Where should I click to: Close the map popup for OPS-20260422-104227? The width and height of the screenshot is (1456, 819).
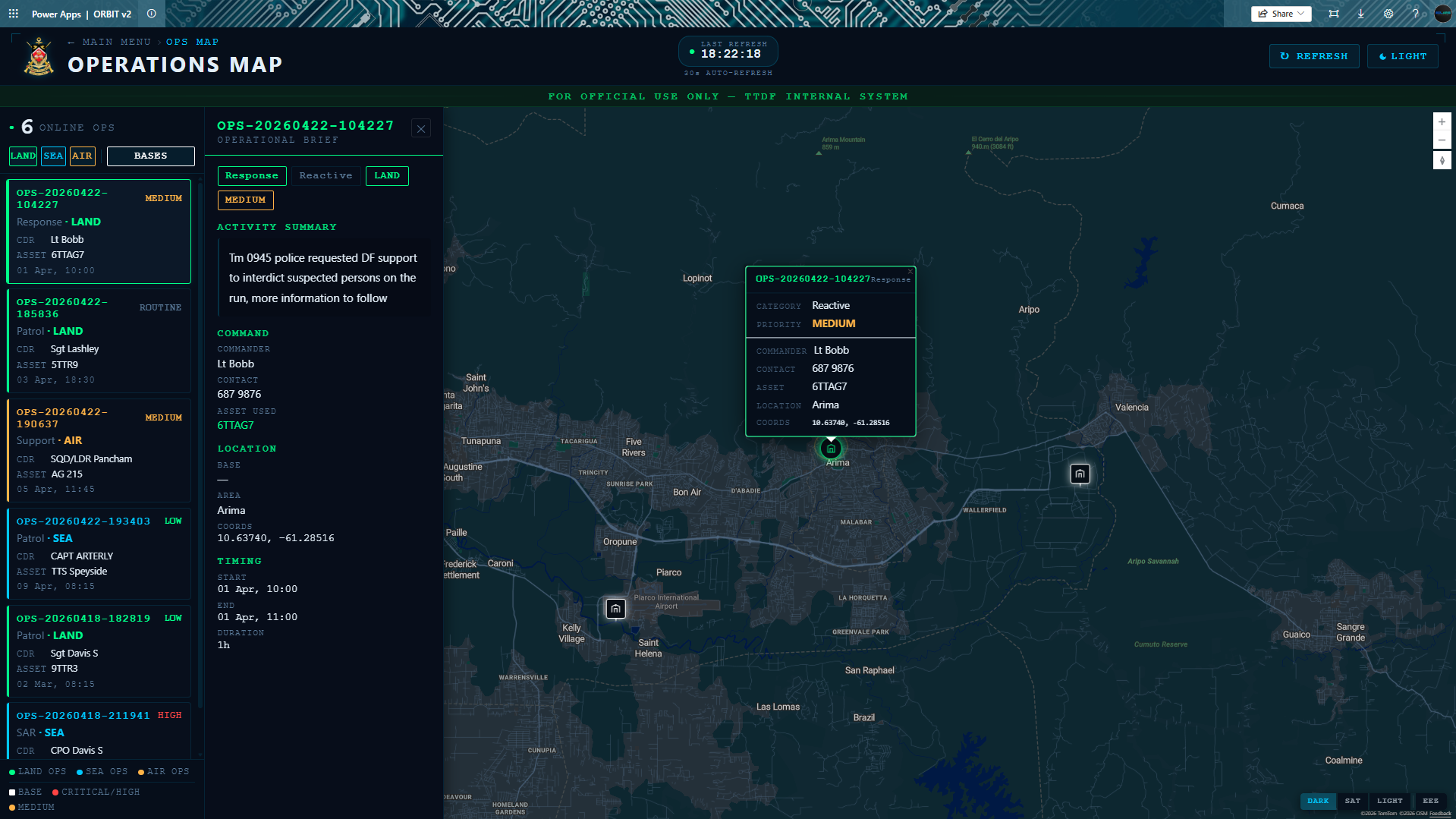(910, 271)
